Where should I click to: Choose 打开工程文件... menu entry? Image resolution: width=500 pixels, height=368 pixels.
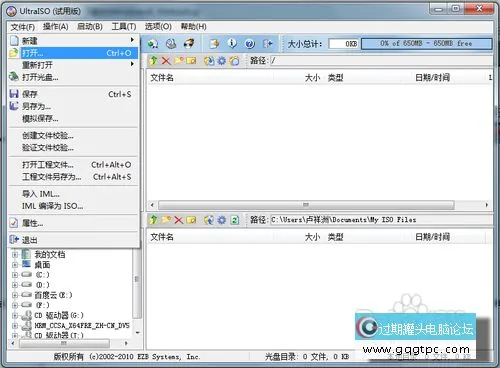click(x=73, y=165)
